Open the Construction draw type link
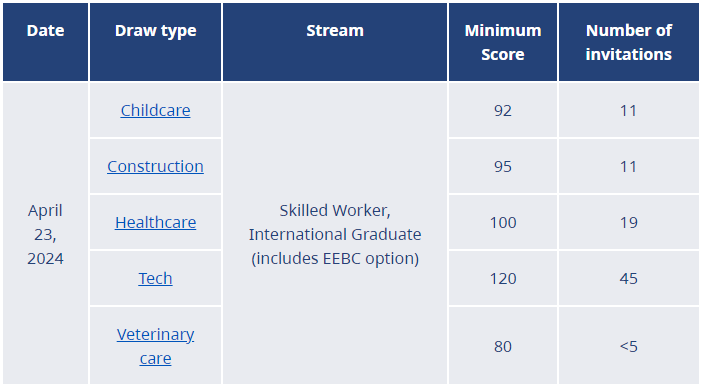 pos(155,166)
